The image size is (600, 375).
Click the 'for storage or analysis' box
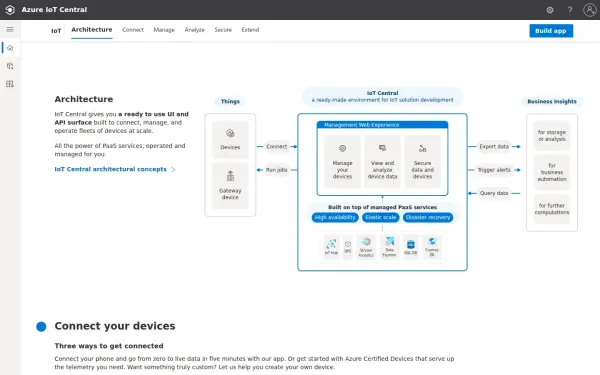point(552,136)
